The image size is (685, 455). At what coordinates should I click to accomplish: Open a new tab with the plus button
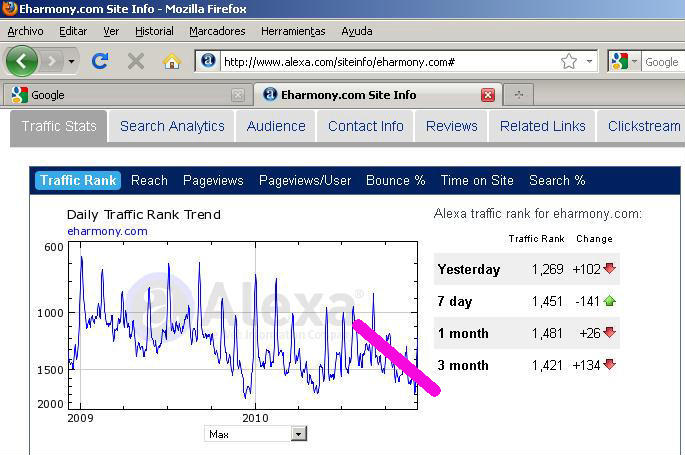pos(519,95)
